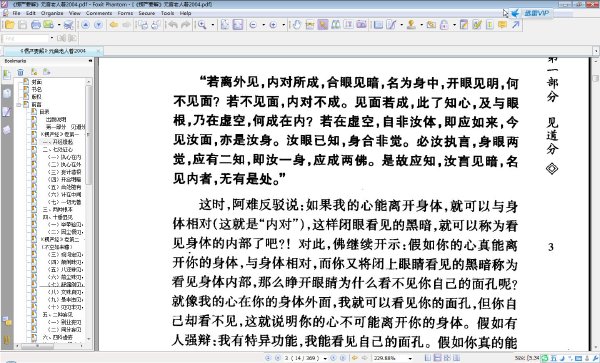
Task: Open the Tools menu
Action: point(167,13)
